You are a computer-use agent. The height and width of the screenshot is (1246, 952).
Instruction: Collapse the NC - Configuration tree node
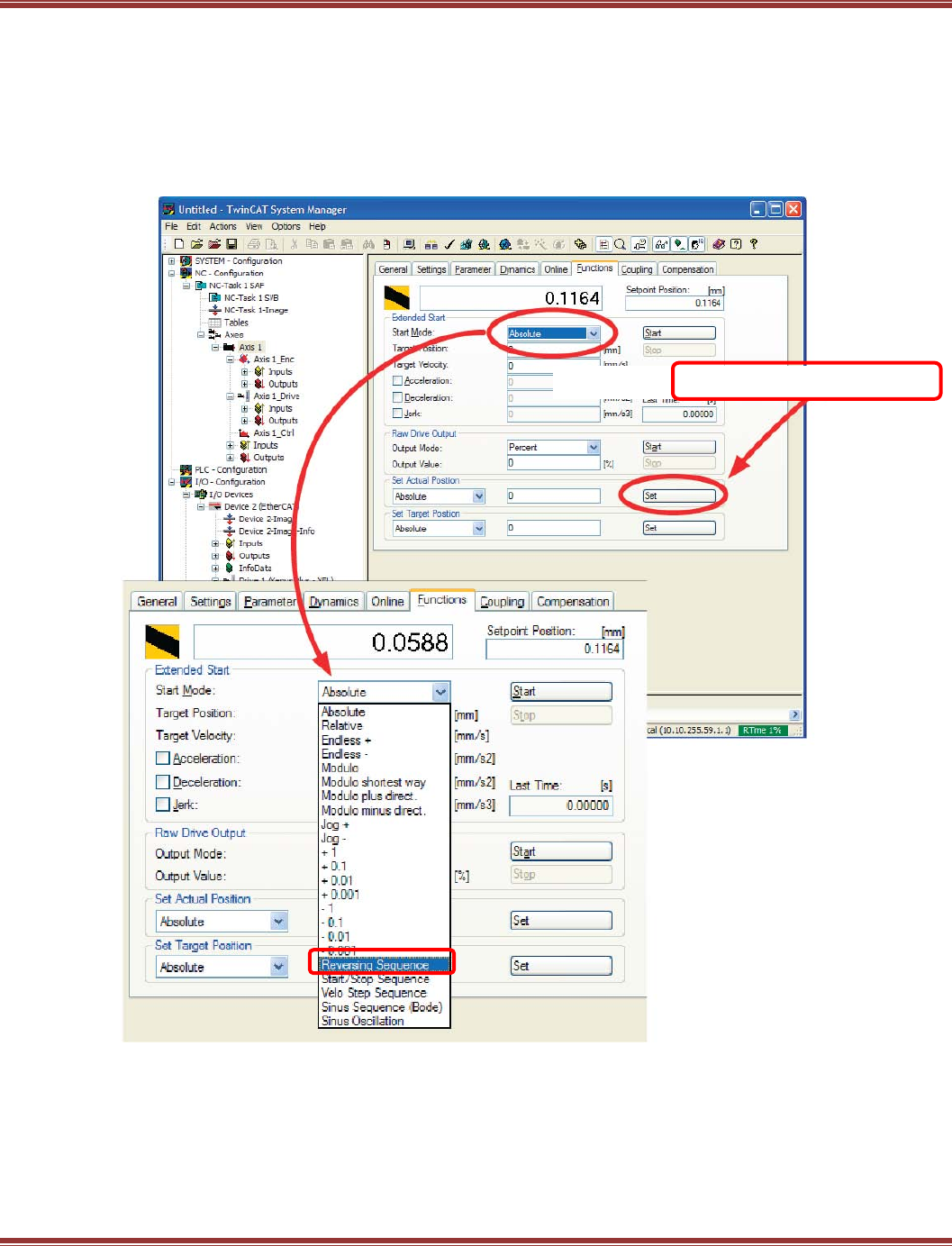tap(171, 273)
